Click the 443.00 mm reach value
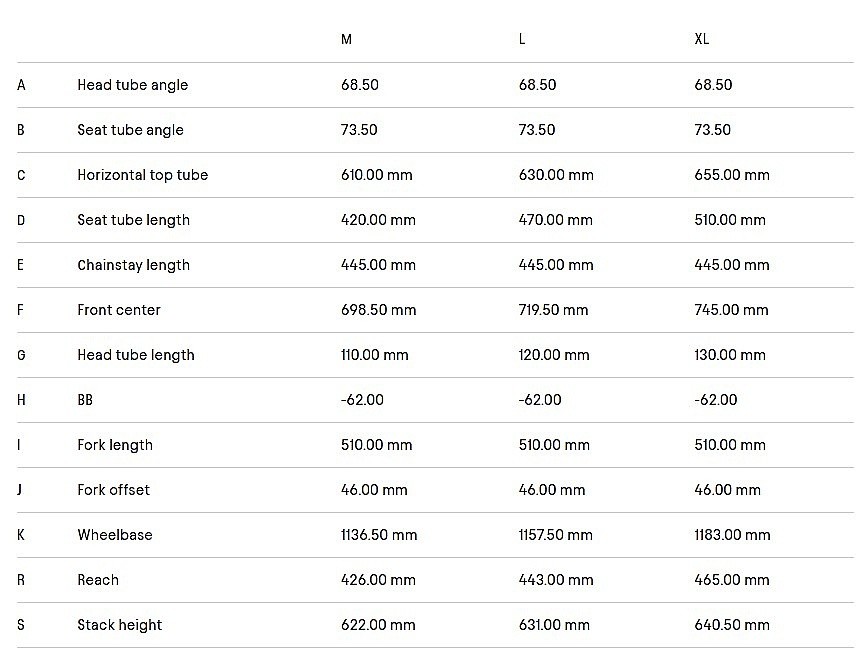The image size is (866, 654). click(x=555, y=580)
